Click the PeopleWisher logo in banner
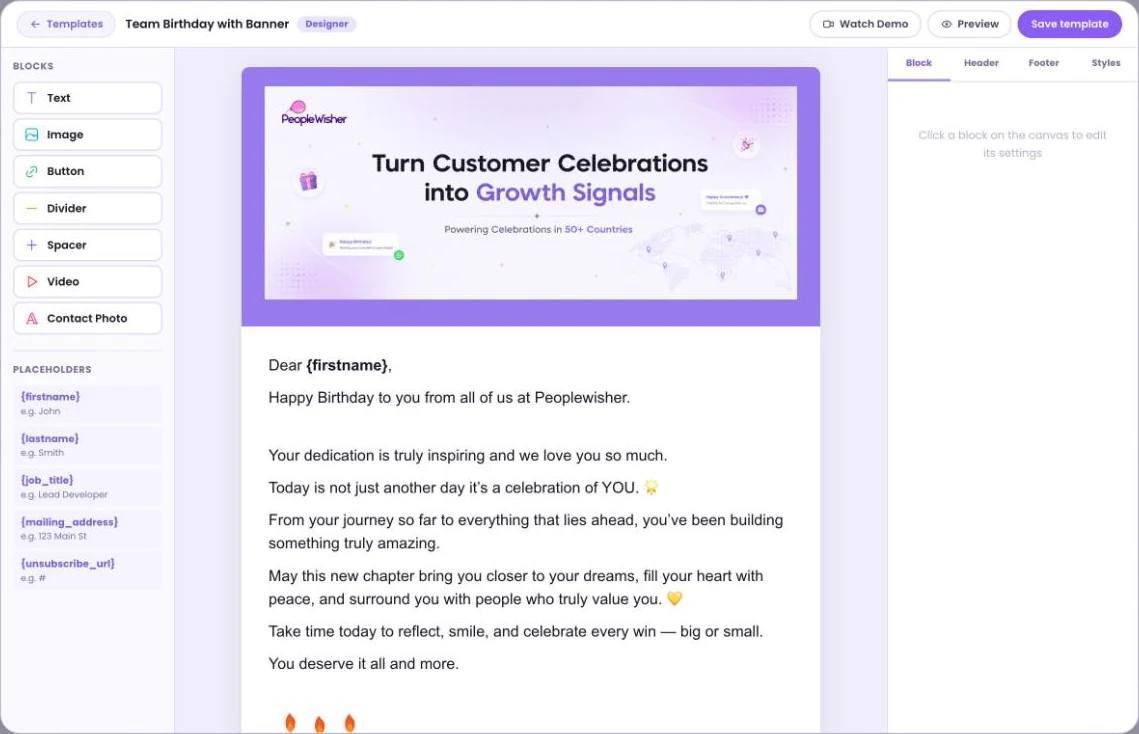Screen dimensions: 1139x734 tap(313, 113)
